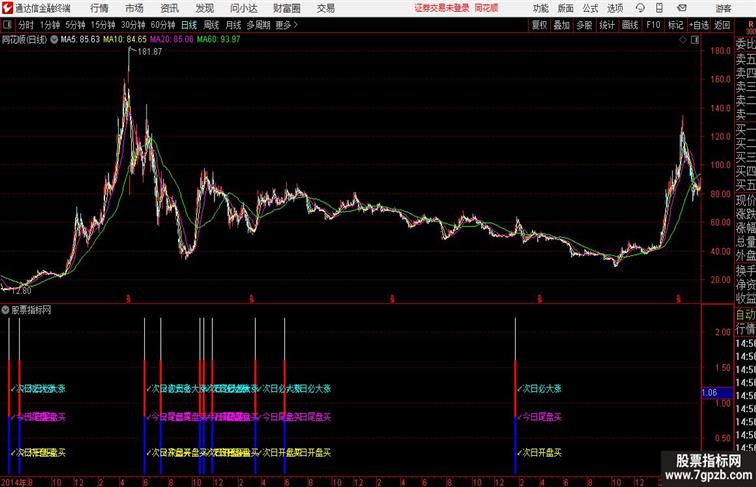Click the MA5: 85.63 value label
This screenshot has width=756, height=487.
(x=80, y=40)
